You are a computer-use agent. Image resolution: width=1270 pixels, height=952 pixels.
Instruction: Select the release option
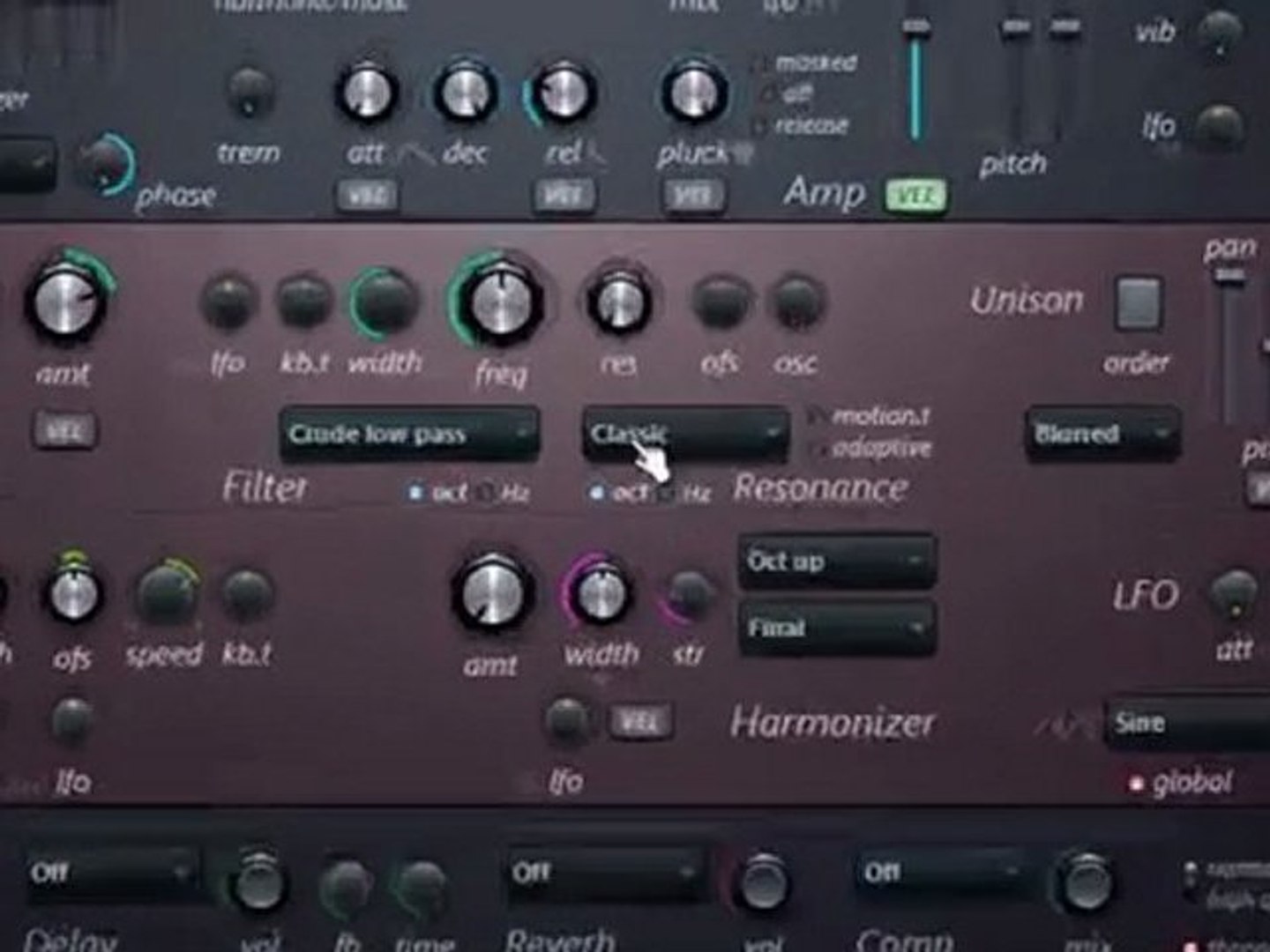click(x=803, y=126)
